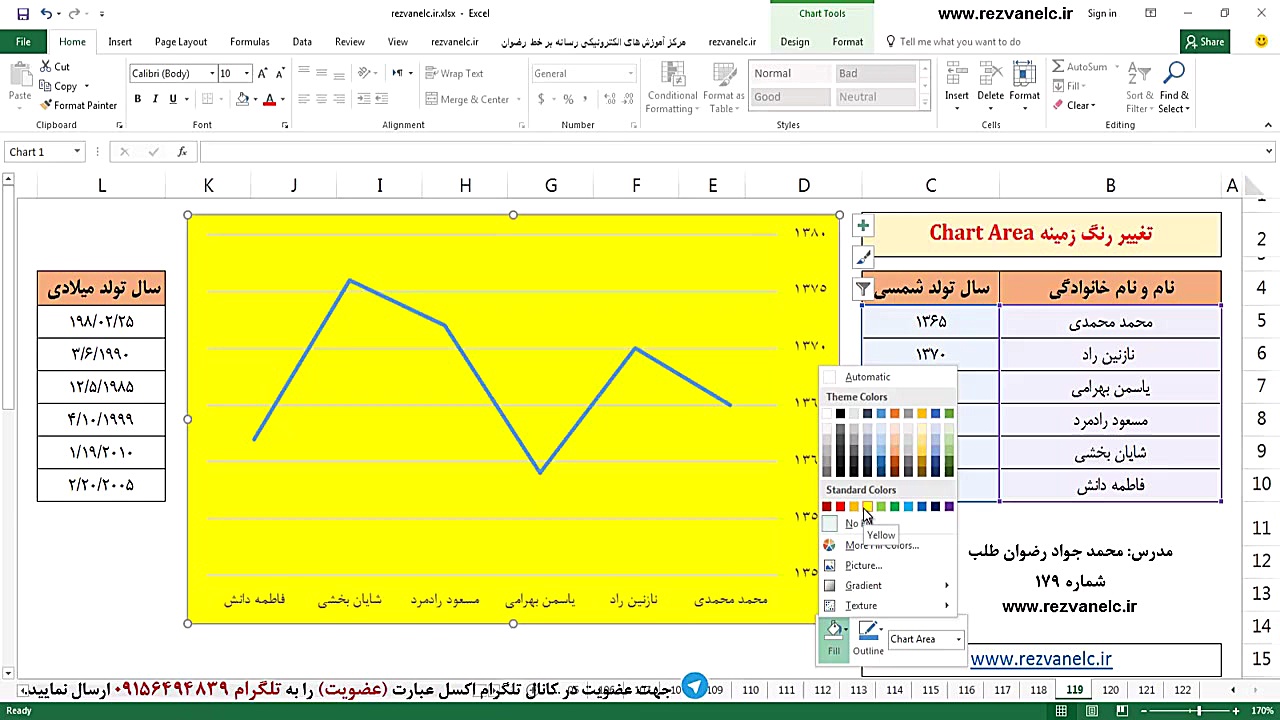Click the Tell me what you want box

pyautogui.click(x=960, y=42)
